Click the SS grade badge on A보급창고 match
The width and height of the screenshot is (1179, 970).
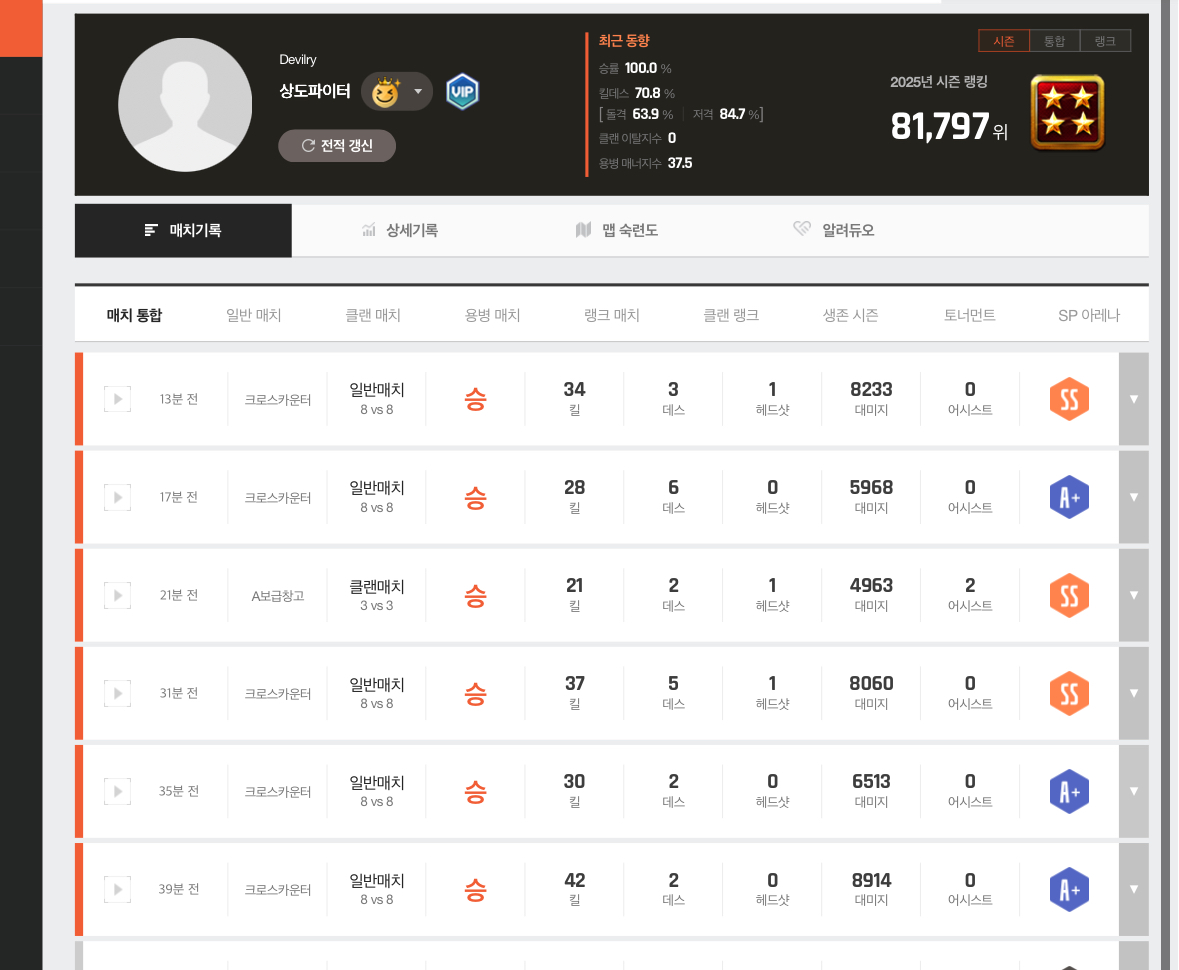click(1068, 596)
